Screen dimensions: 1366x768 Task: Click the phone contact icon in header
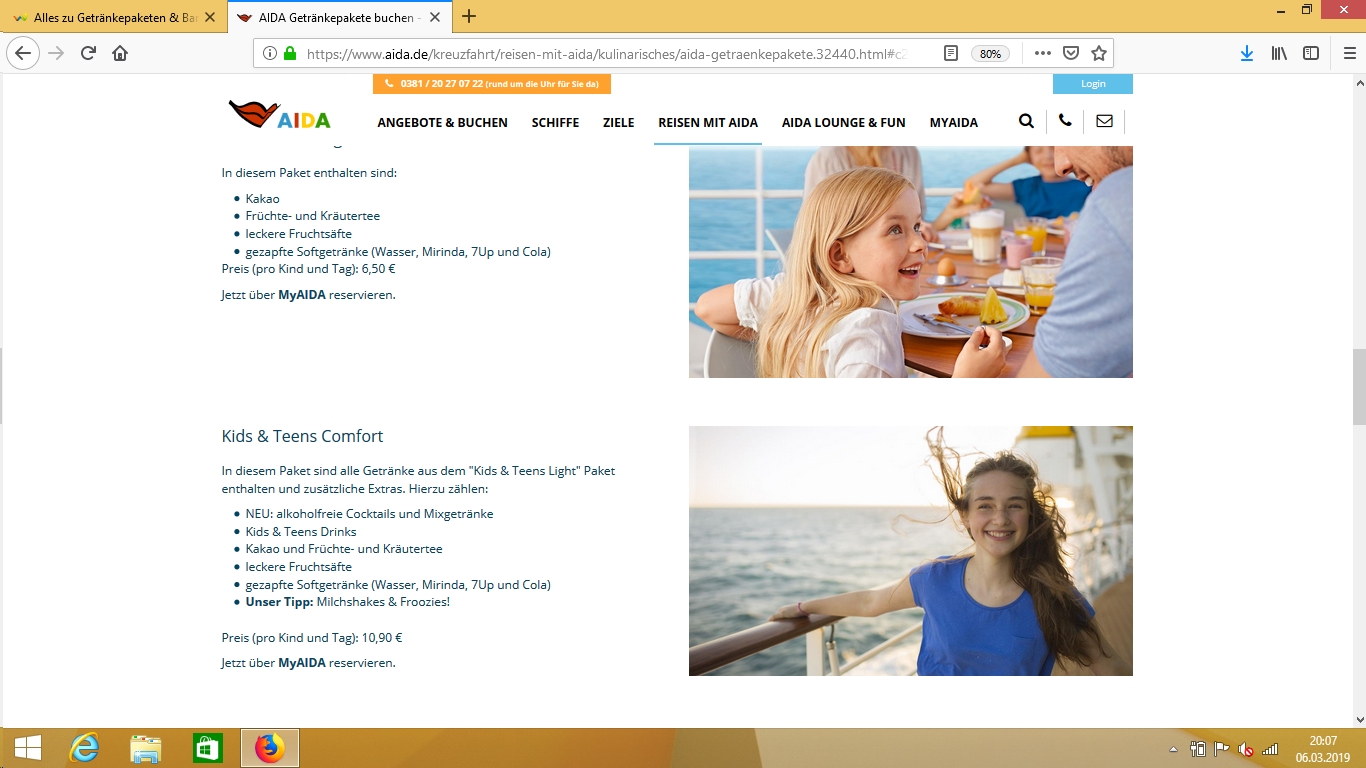tap(1065, 122)
